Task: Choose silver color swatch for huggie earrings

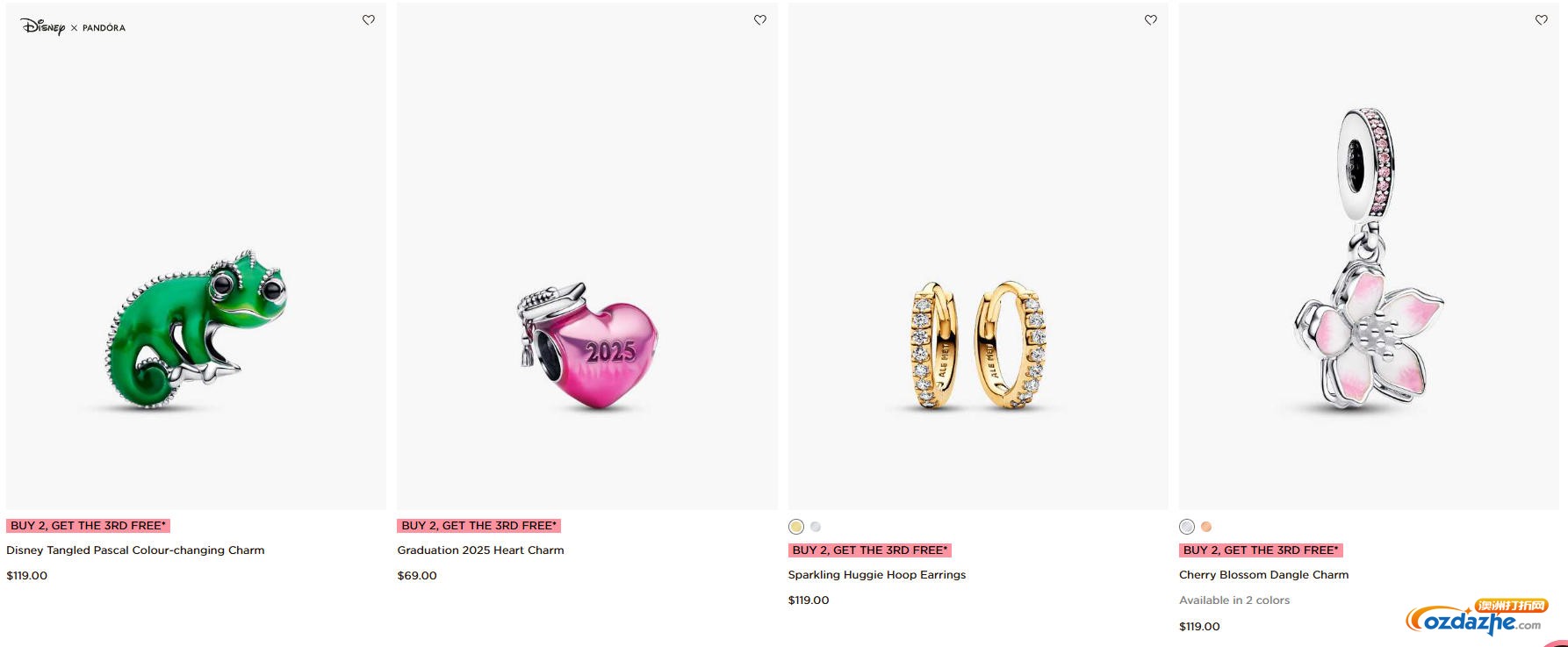Action: 816,527
